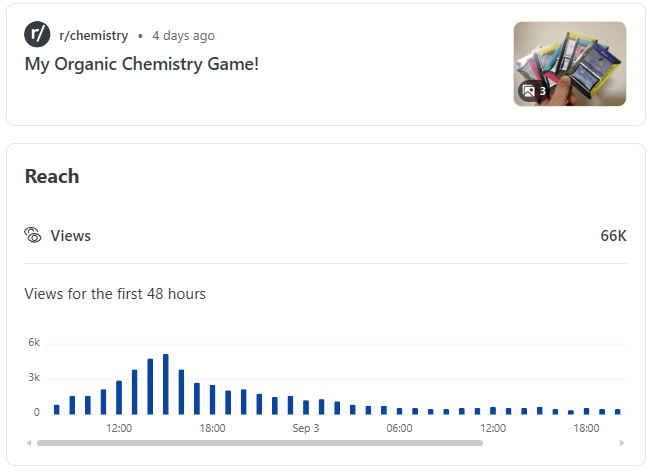Click the last bar in the views chart

point(618,411)
